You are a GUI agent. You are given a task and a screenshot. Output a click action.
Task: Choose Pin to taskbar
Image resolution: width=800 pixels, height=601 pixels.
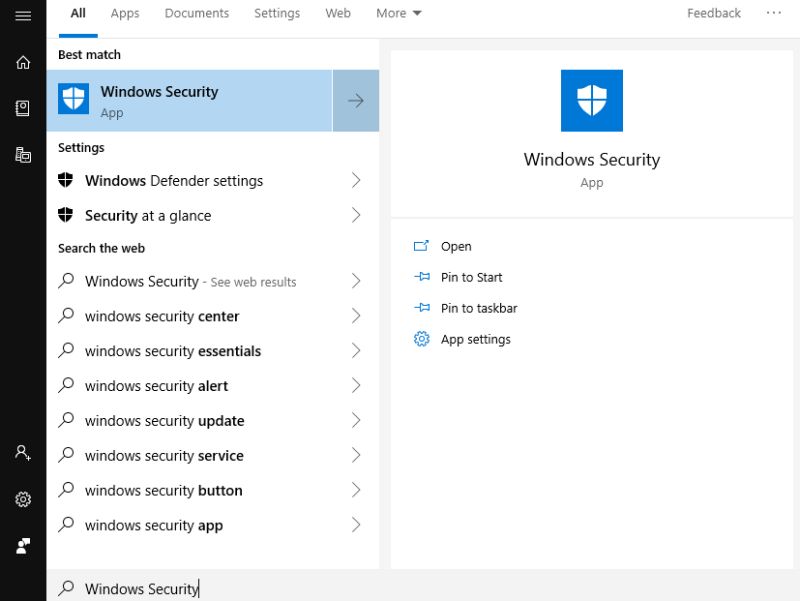479,308
